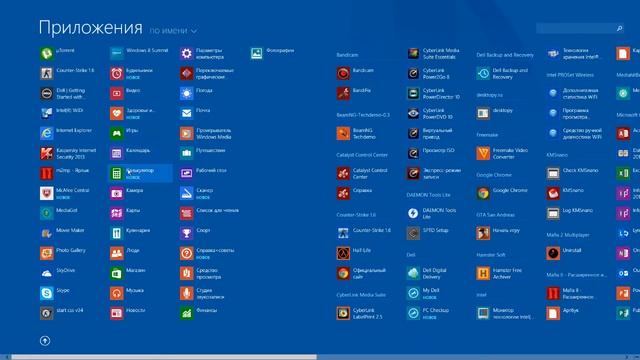Open the Магазин (Store) app
This screenshot has width=640, height=360.
pos(128,273)
